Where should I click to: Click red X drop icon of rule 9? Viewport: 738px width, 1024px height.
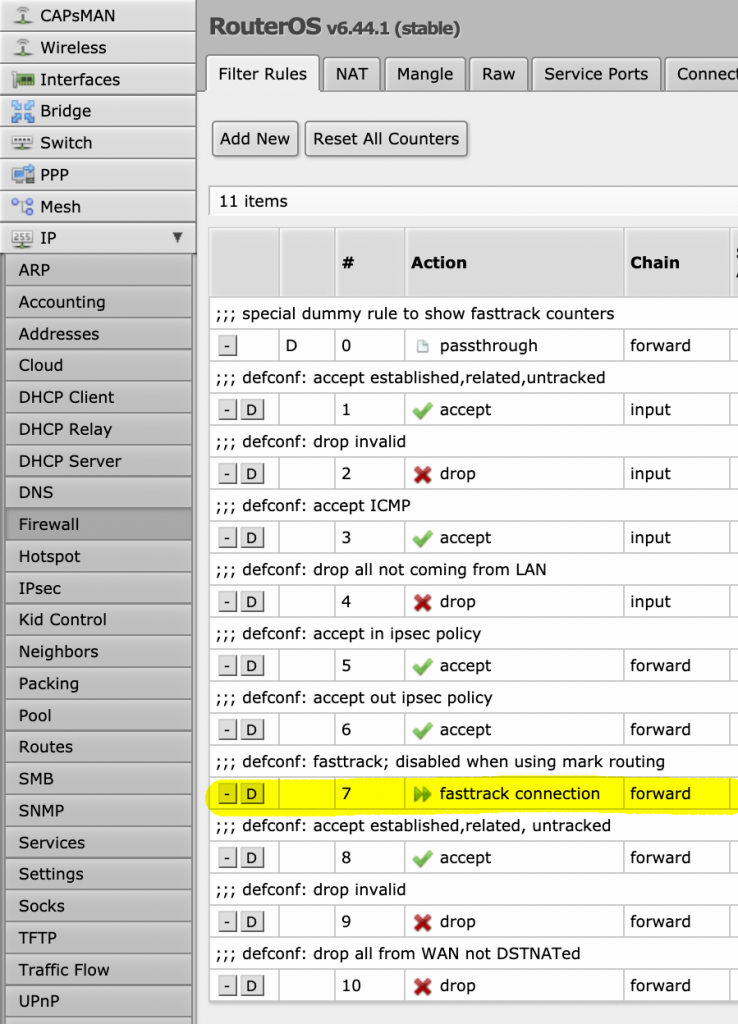tap(423, 922)
